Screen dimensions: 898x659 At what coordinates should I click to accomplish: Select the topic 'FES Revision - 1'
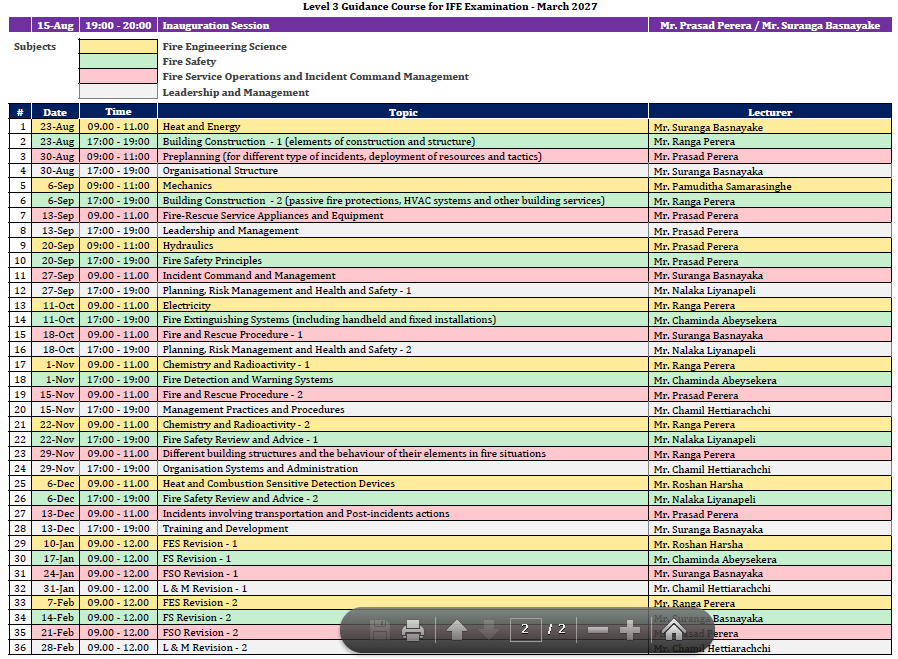pos(200,543)
